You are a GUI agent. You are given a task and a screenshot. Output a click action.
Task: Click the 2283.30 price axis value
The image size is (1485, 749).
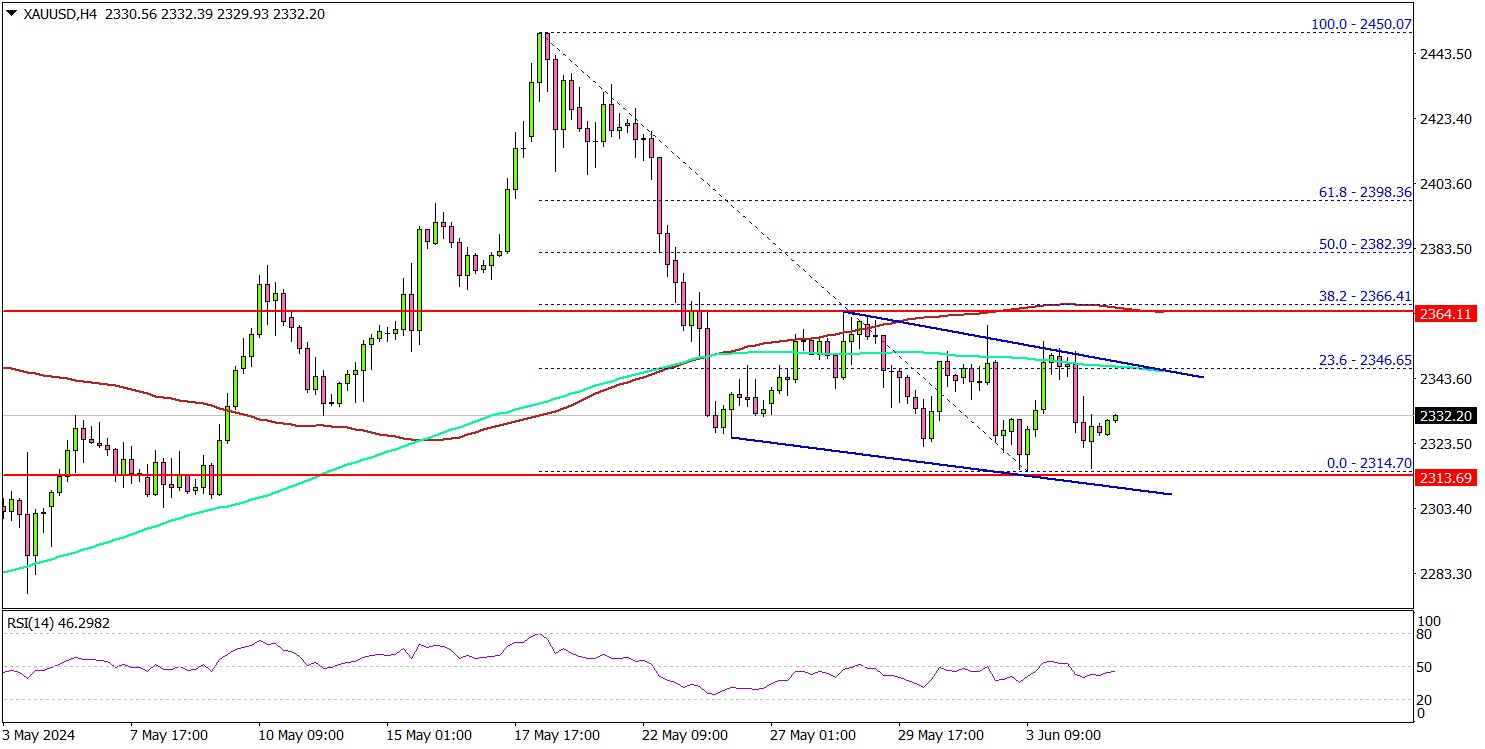(x=1448, y=574)
